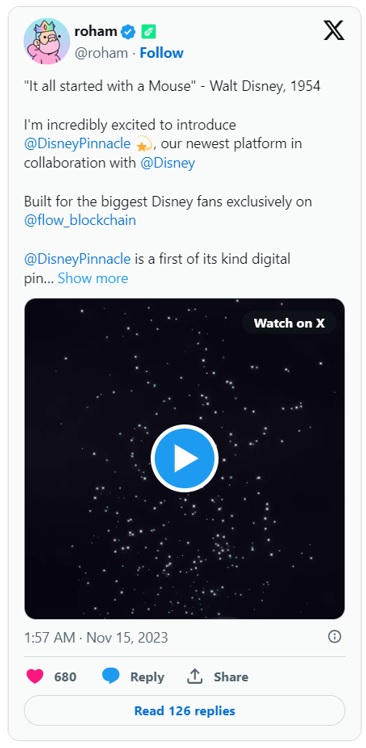Follow the roham account
Image resolution: width=366 pixels, height=748 pixels.
(x=161, y=53)
